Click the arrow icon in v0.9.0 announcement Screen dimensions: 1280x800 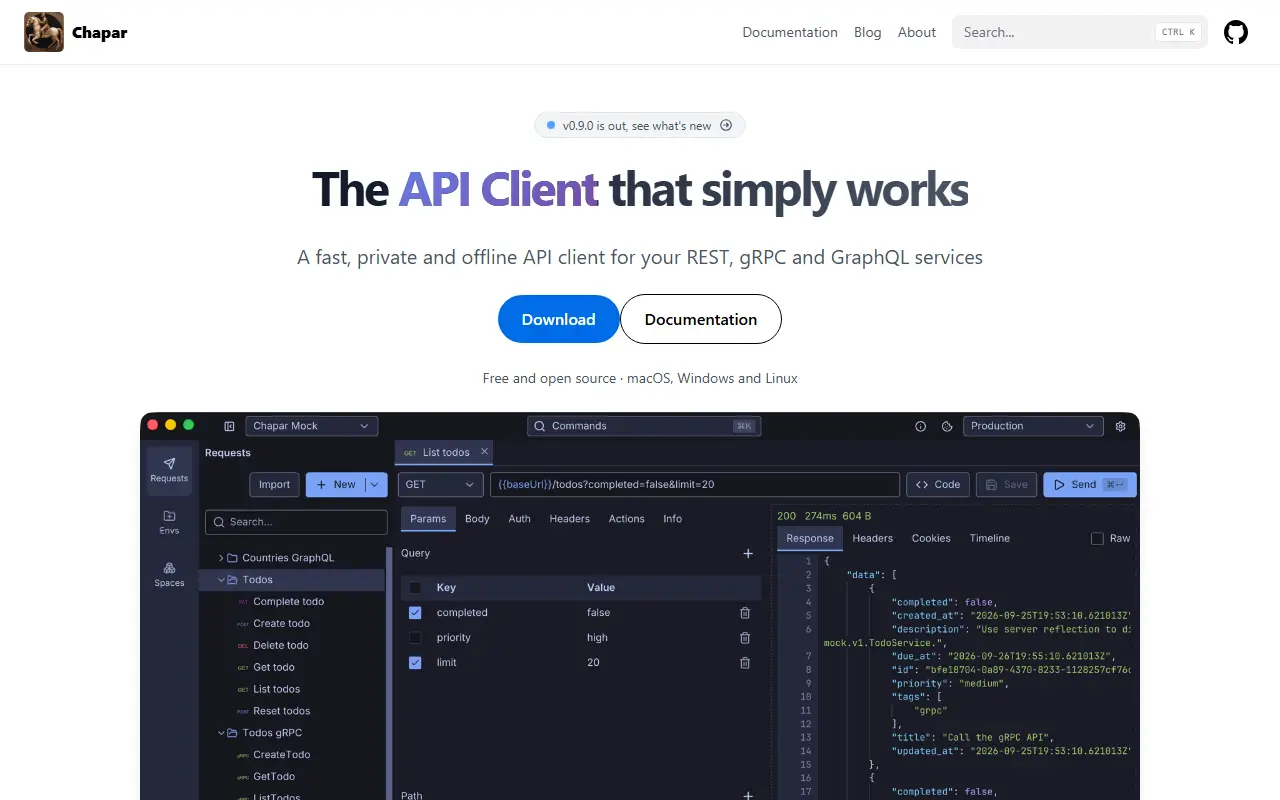point(726,126)
